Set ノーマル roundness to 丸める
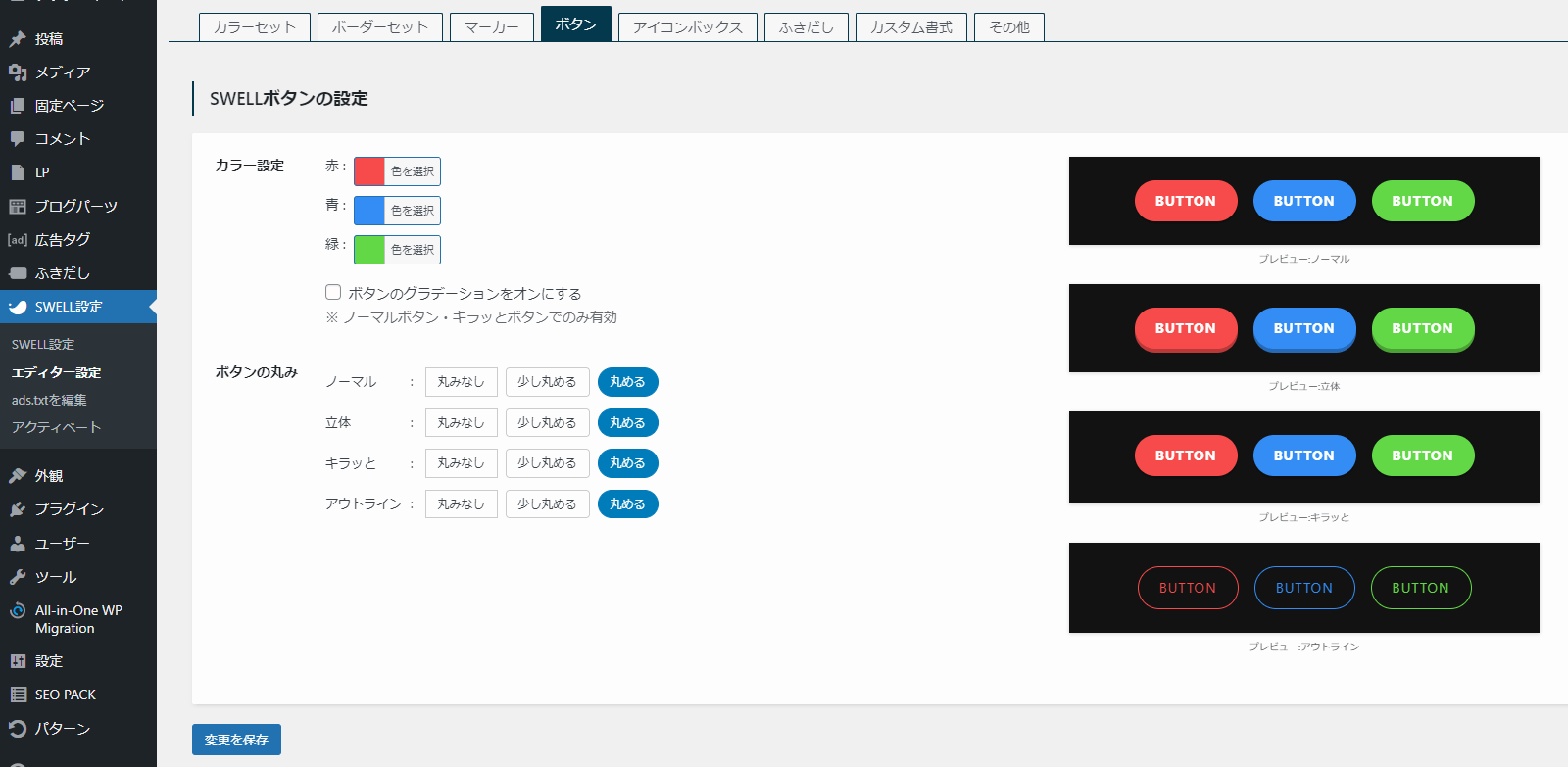The image size is (1568, 767). point(627,382)
